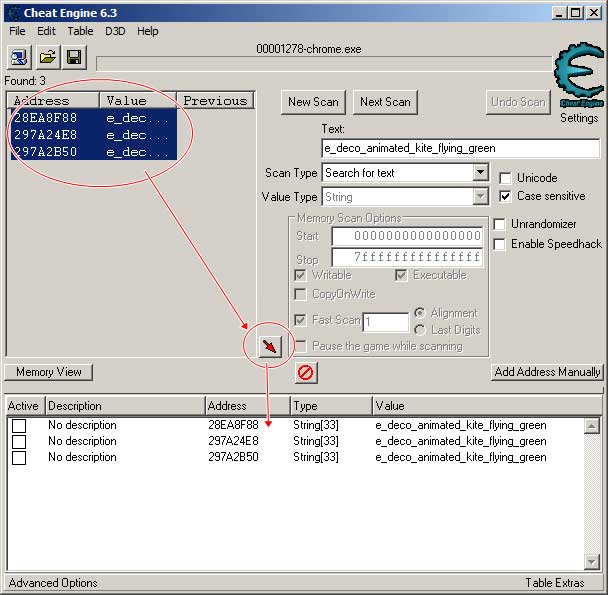The width and height of the screenshot is (608, 595).
Task: Select found result 297A2B50
Action: pyautogui.click(x=94, y=152)
